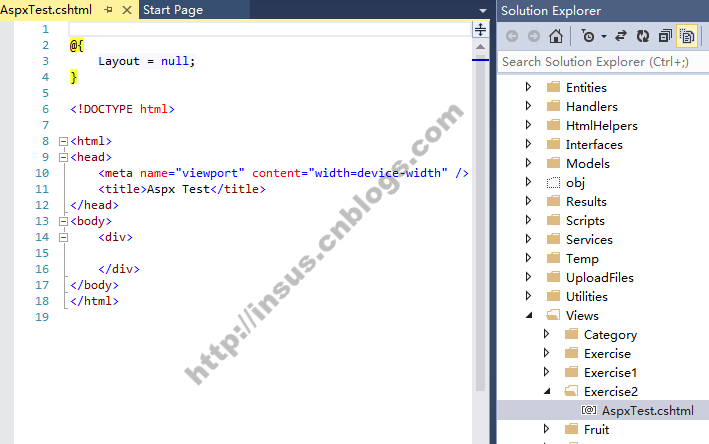The width and height of the screenshot is (709, 444).
Task: Click the Refresh icon in Solution Explorer
Action: click(x=643, y=36)
